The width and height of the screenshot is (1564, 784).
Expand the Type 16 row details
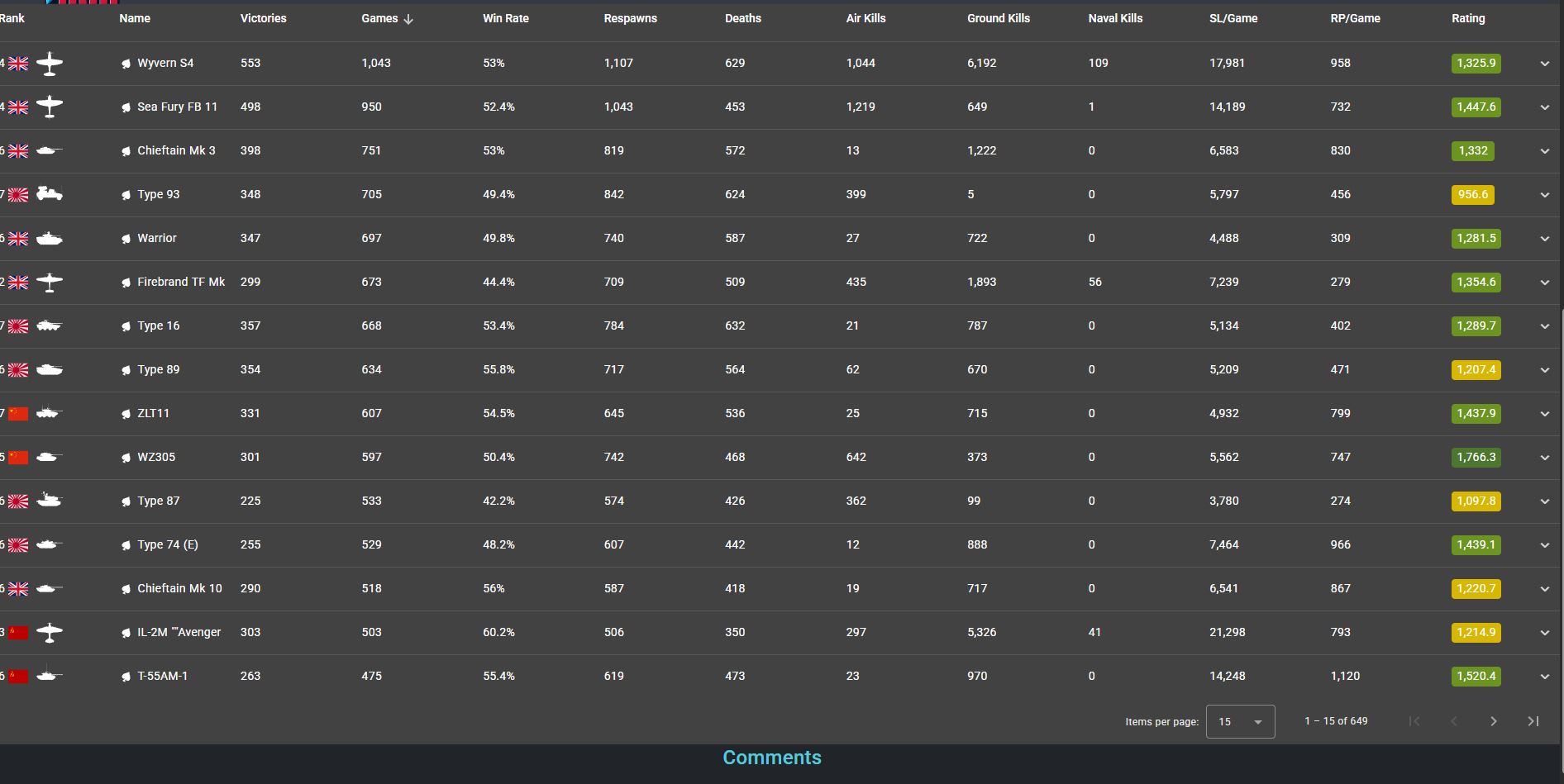tap(1545, 326)
